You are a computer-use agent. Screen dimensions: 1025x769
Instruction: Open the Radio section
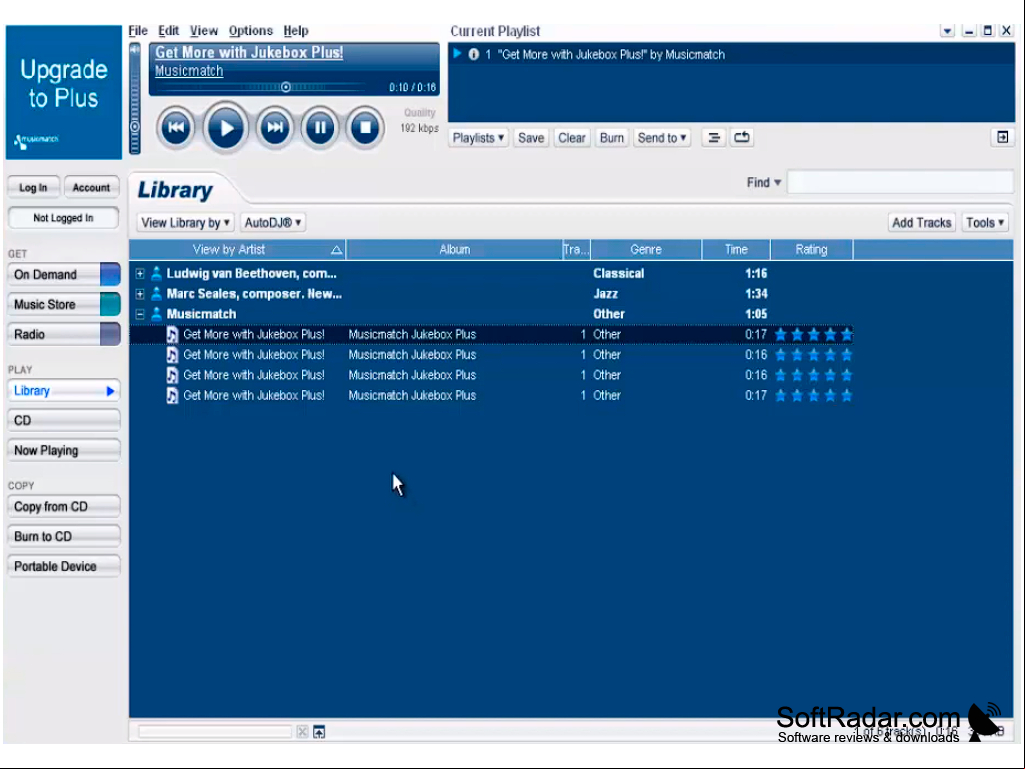[x=63, y=335]
